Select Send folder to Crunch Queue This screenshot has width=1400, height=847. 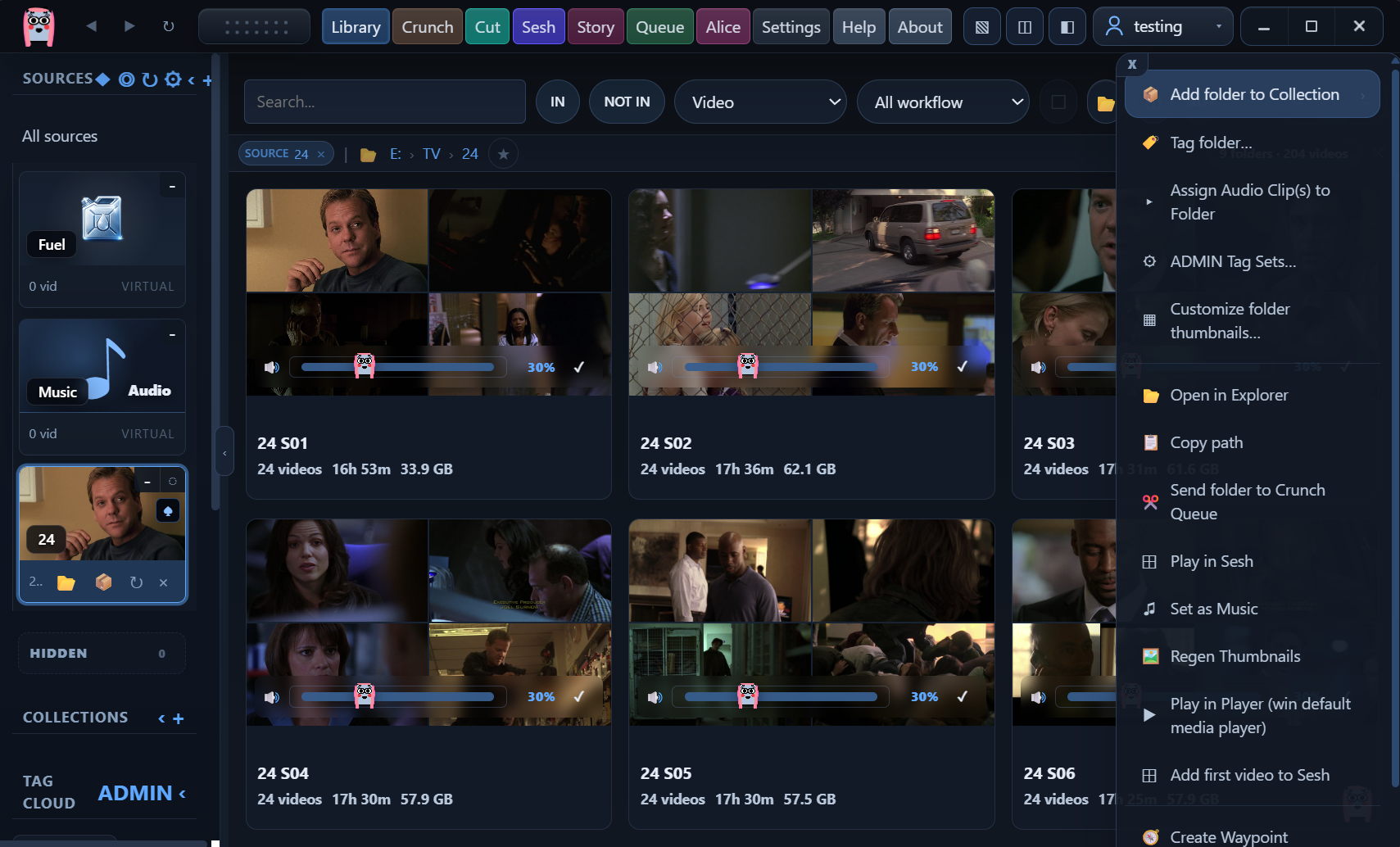click(1253, 502)
